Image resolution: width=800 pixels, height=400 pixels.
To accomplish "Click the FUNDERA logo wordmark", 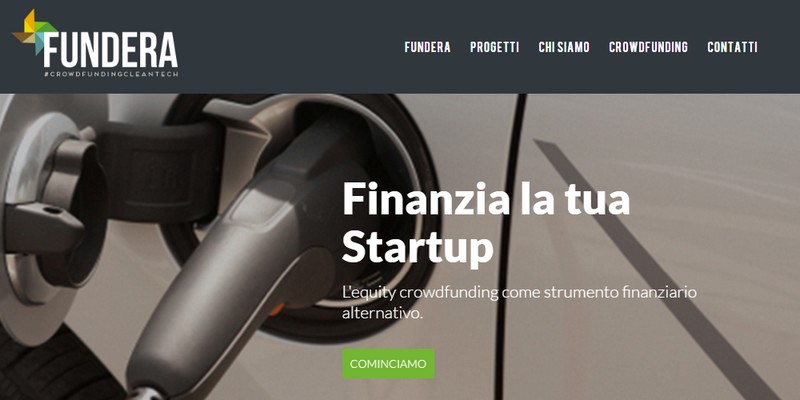I will (x=111, y=50).
